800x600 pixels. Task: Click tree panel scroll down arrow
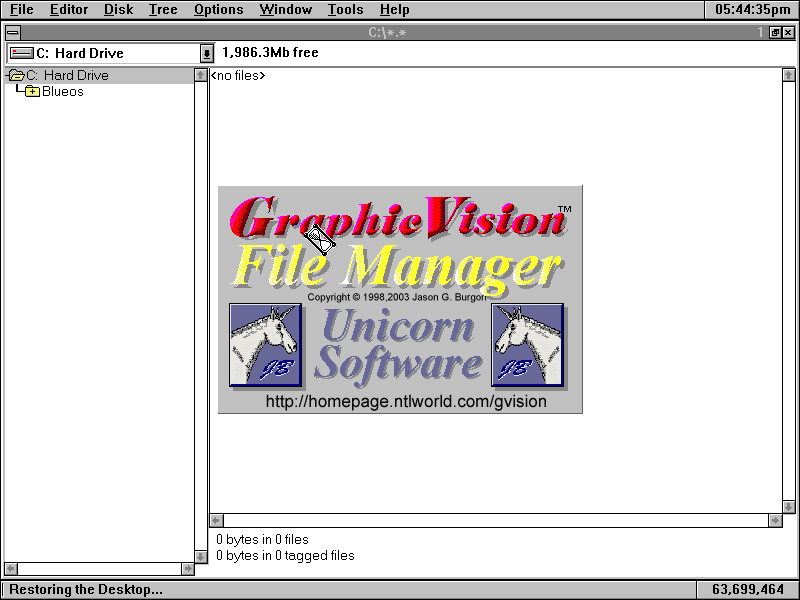pos(201,557)
